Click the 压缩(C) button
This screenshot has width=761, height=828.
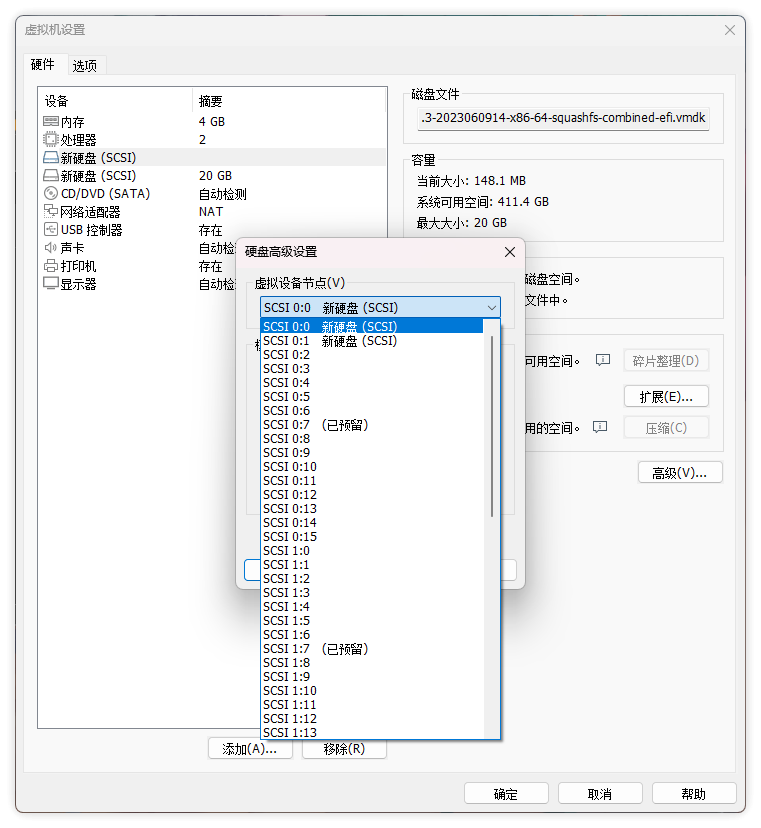coord(666,428)
